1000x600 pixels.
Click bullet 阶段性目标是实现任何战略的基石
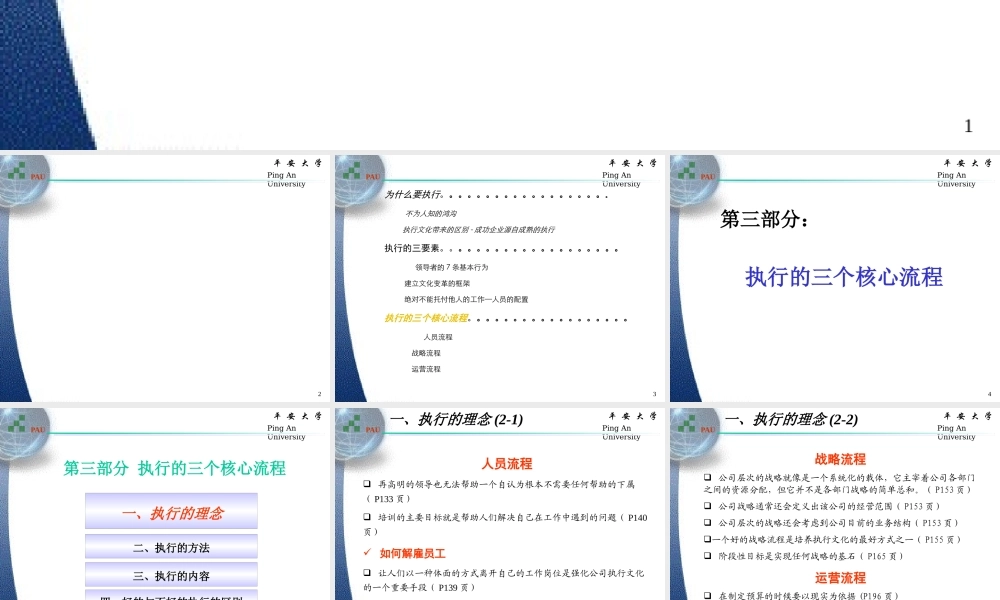[804, 556]
